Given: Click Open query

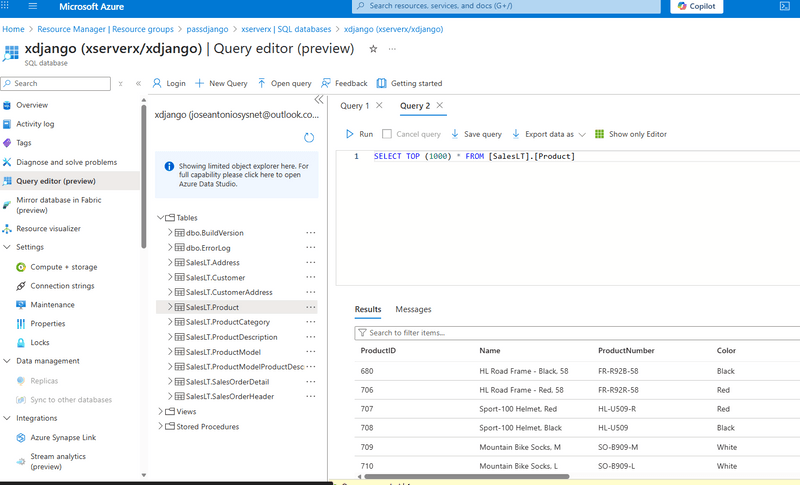Looking at the screenshot, I should click(285, 83).
